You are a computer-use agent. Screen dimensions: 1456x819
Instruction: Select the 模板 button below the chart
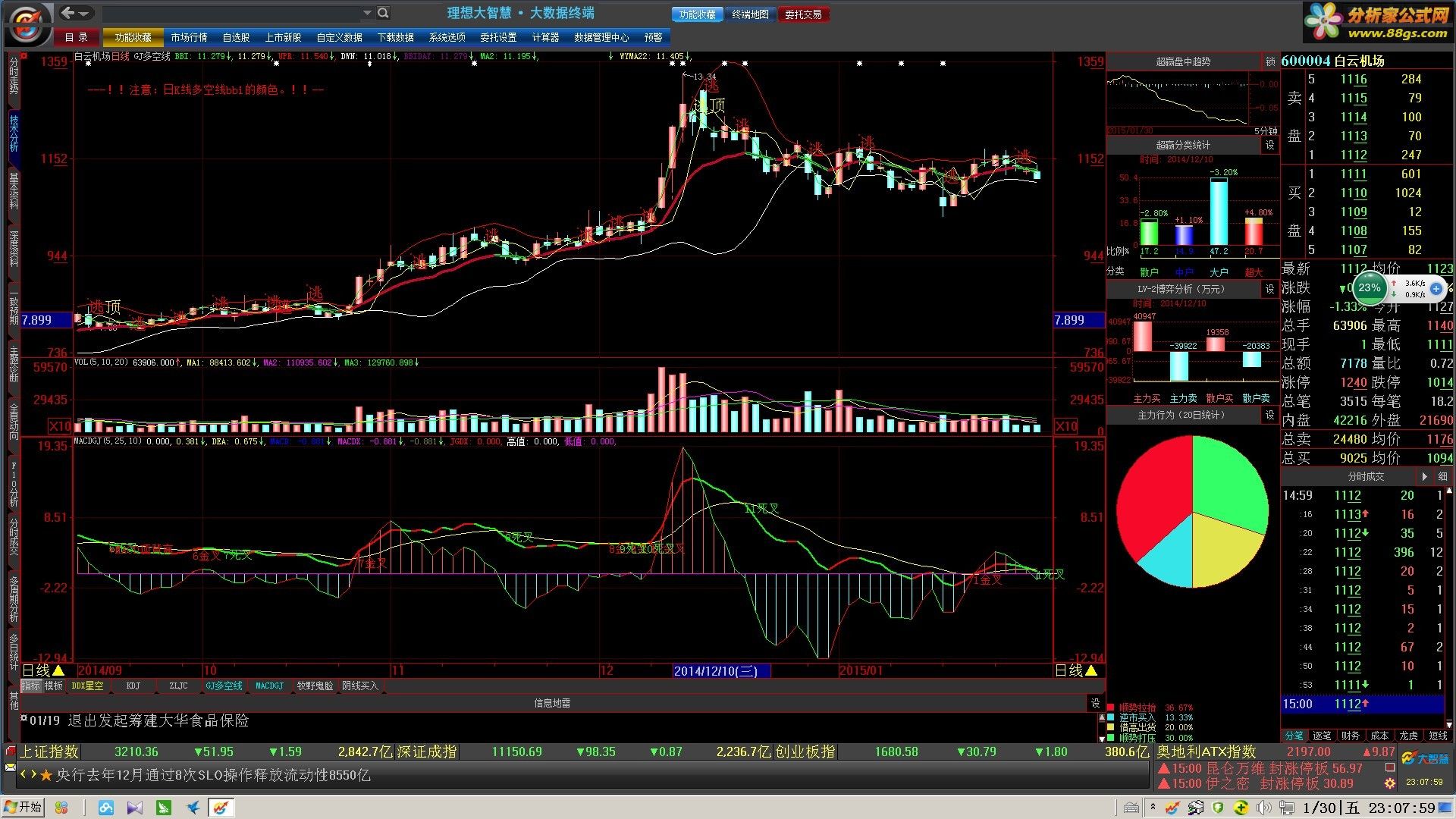[x=54, y=686]
